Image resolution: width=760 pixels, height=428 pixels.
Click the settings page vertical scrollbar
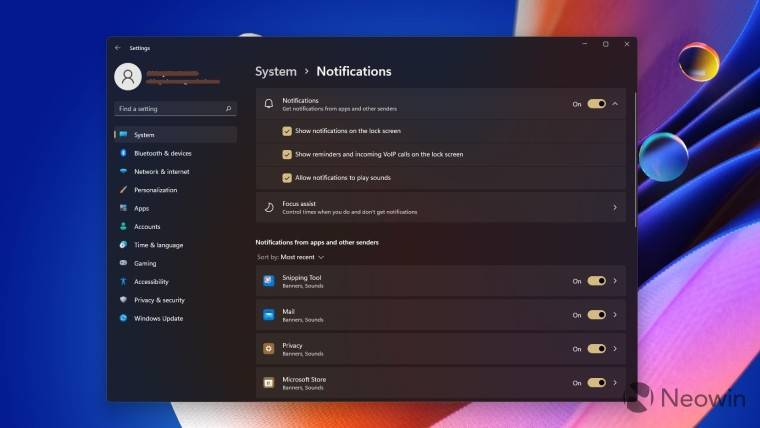634,158
